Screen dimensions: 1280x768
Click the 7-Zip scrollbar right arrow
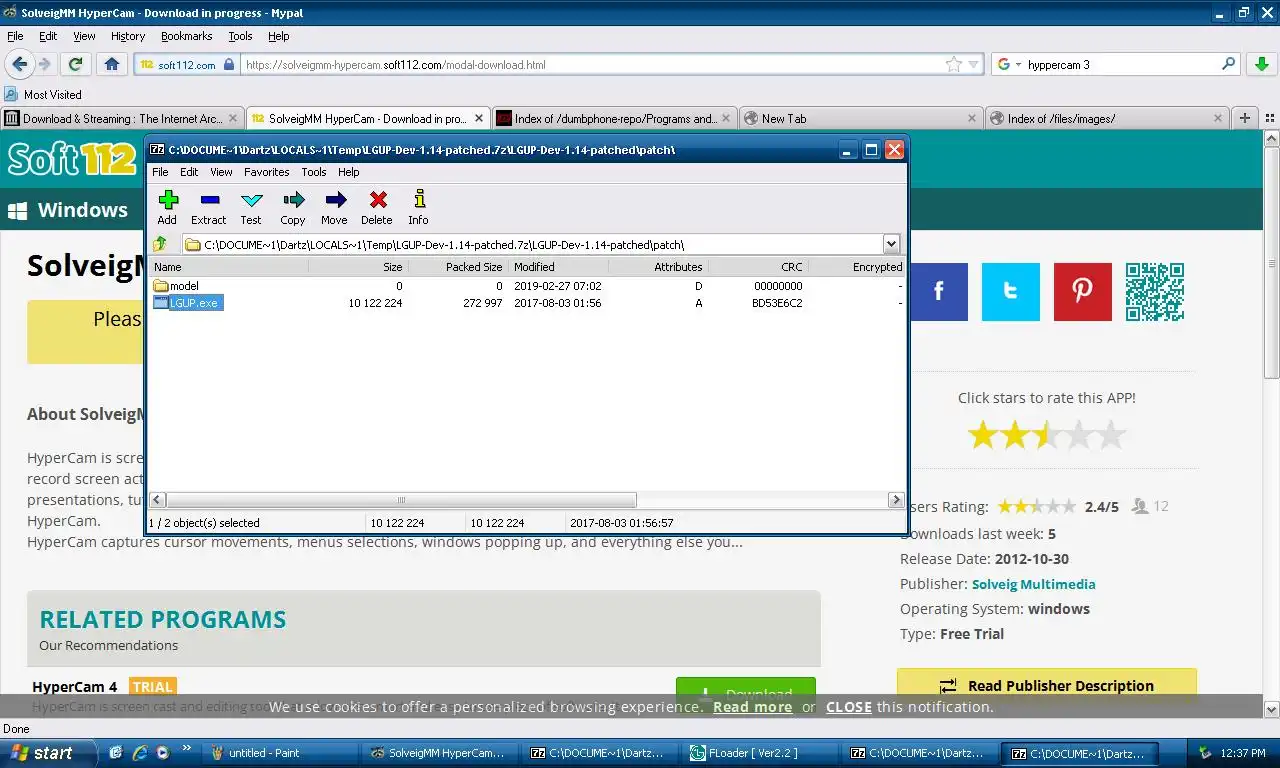click(896, 500)
